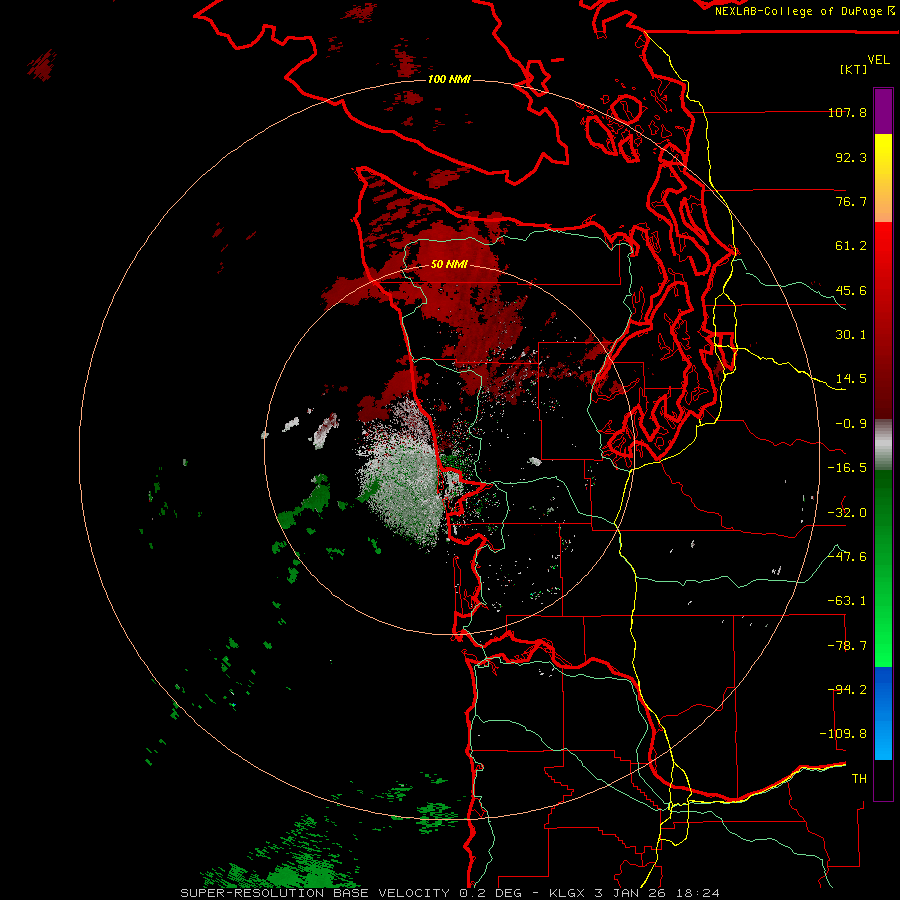The height and width of the screenshot is (900, 900).
Task: Click the 100 NMI range ring label
Action: 449,79
